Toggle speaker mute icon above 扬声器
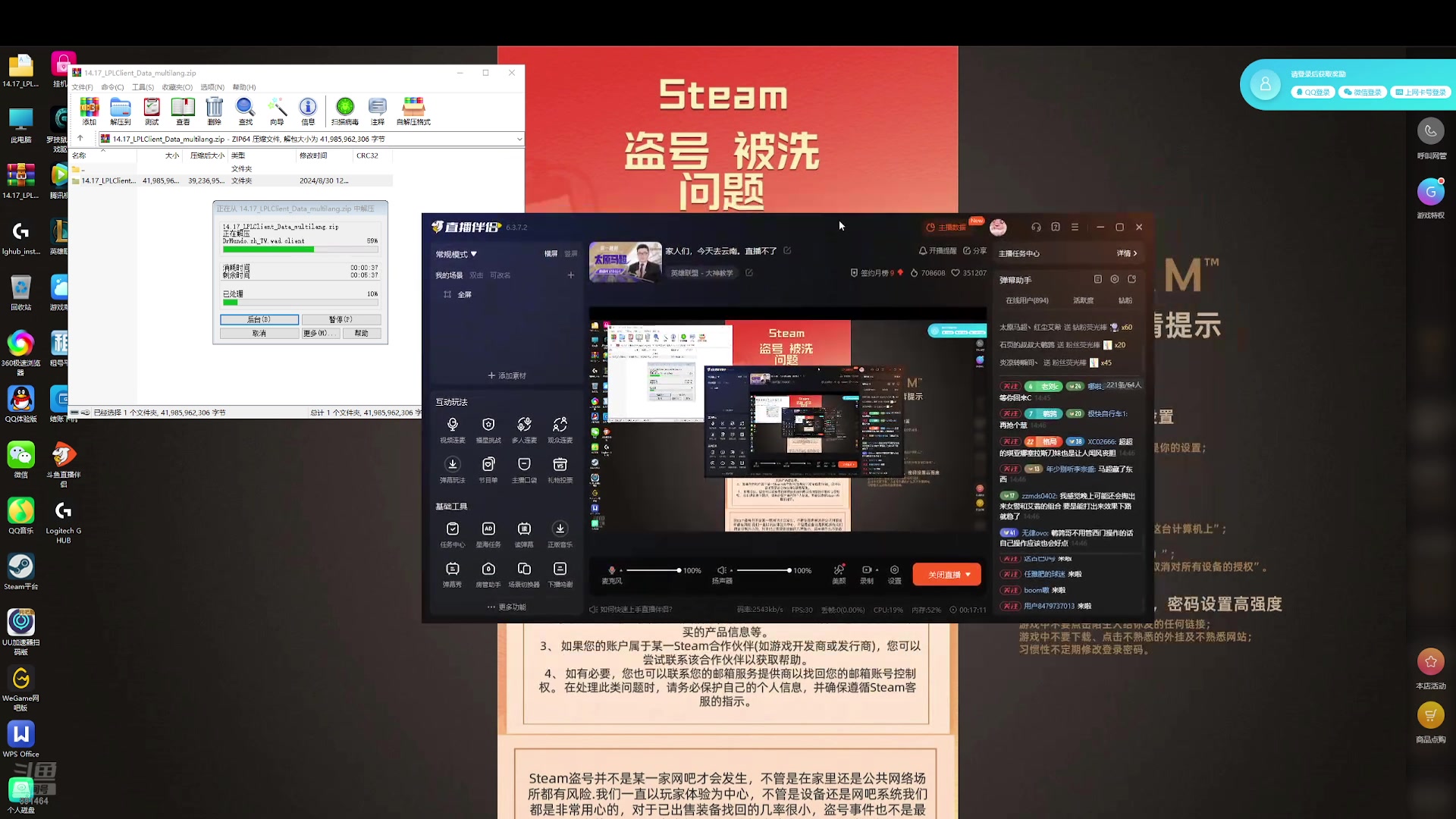The width and height of the screenshot is (1456, 819). click(721, 570)
